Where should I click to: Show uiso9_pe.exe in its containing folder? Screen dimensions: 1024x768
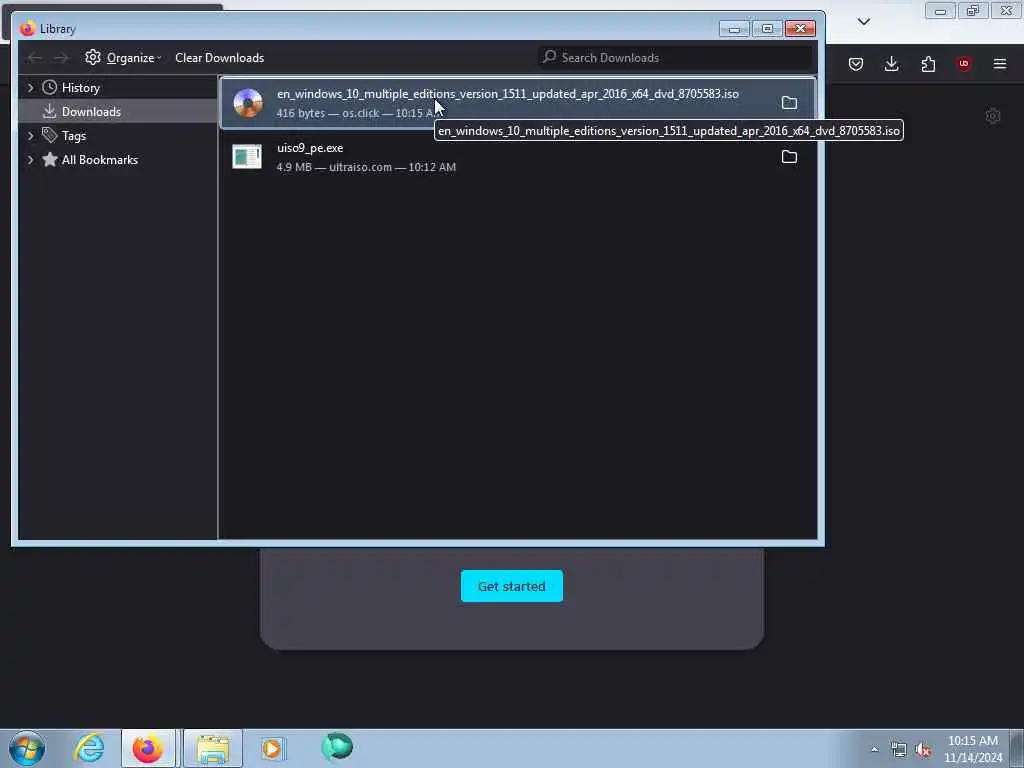[790, 157]
